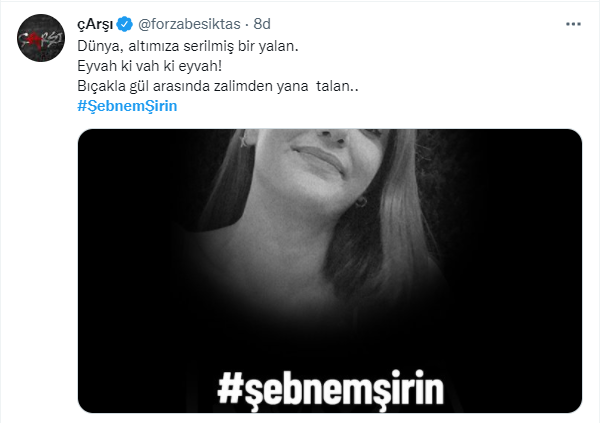Open the blue #ŞebnemŞirin hashtag link
603x423 pixels.
[x=127, y=106]
